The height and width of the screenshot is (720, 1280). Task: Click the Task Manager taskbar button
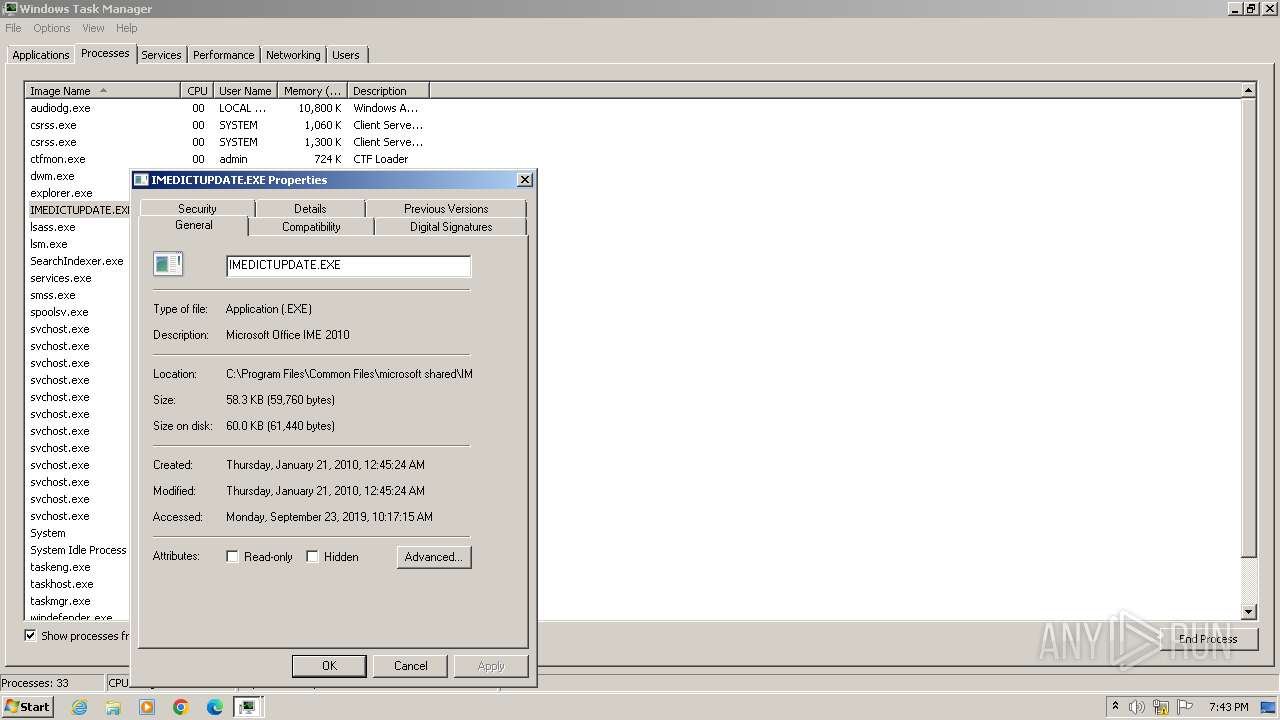(248, 707)
